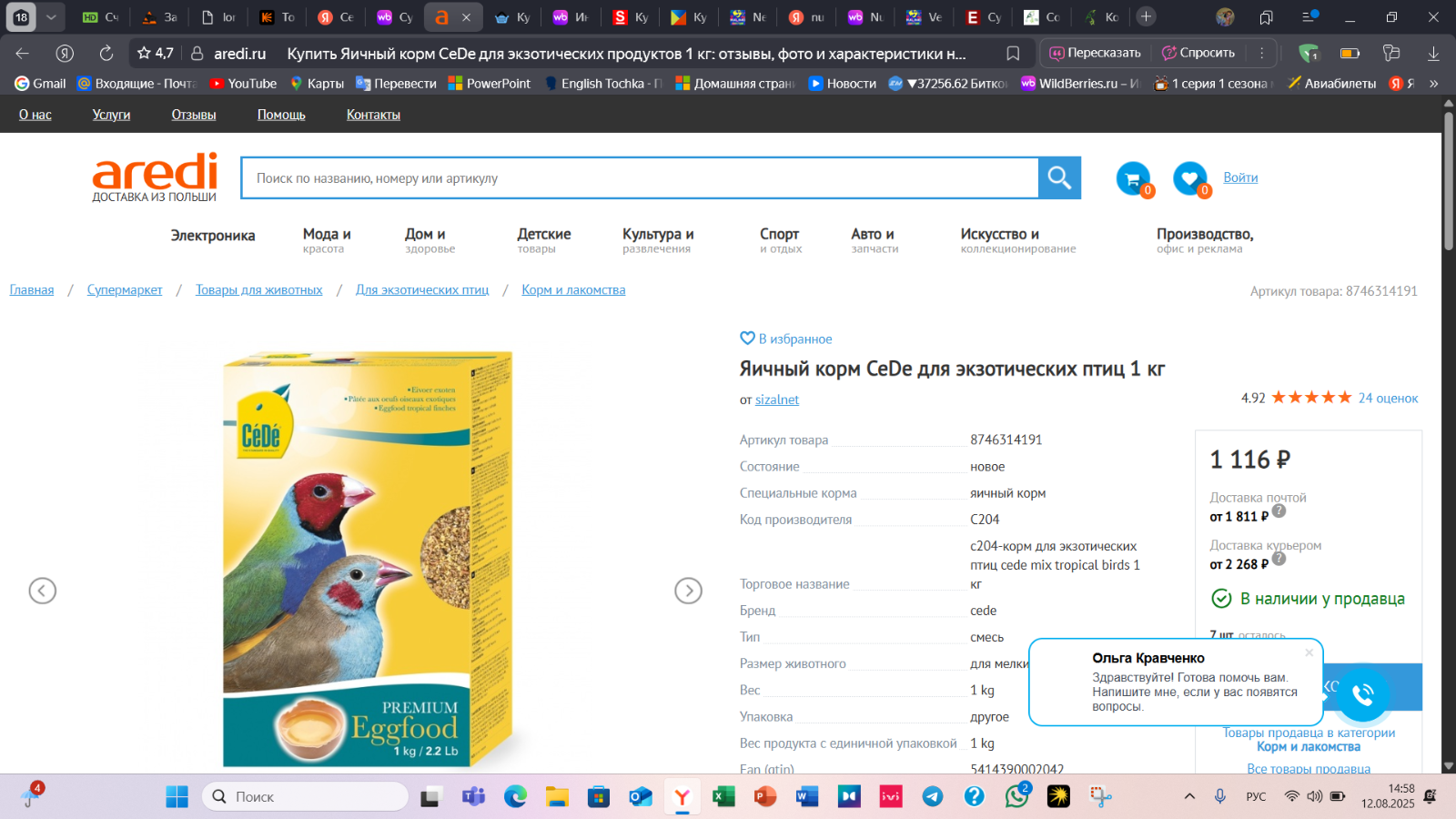The width and height of the screenshot is (1456, 819).
Task: Click the product search input field
Action: (x=640, y=178)
